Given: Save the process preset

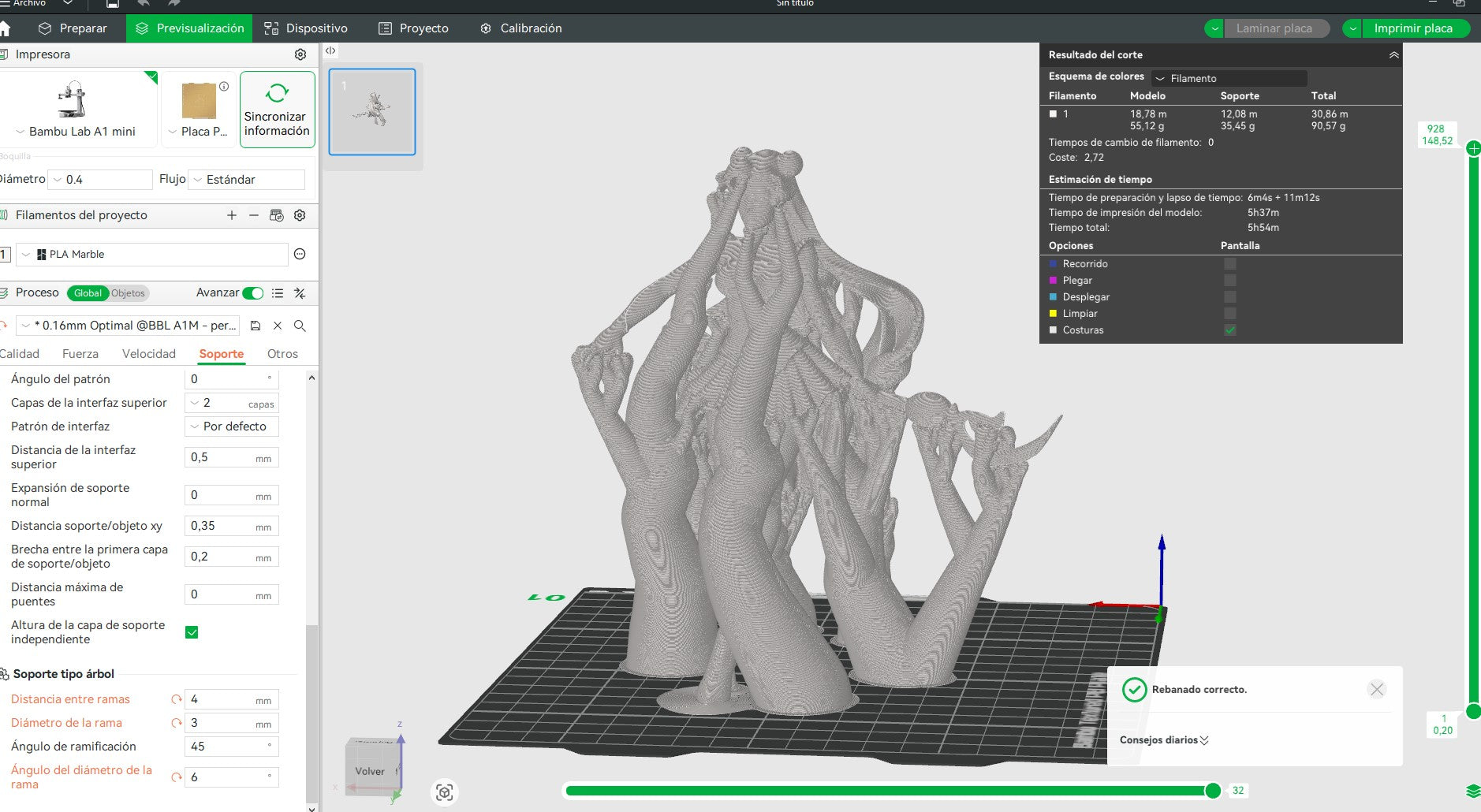Looking at the screenshot, I should [255, 326].
